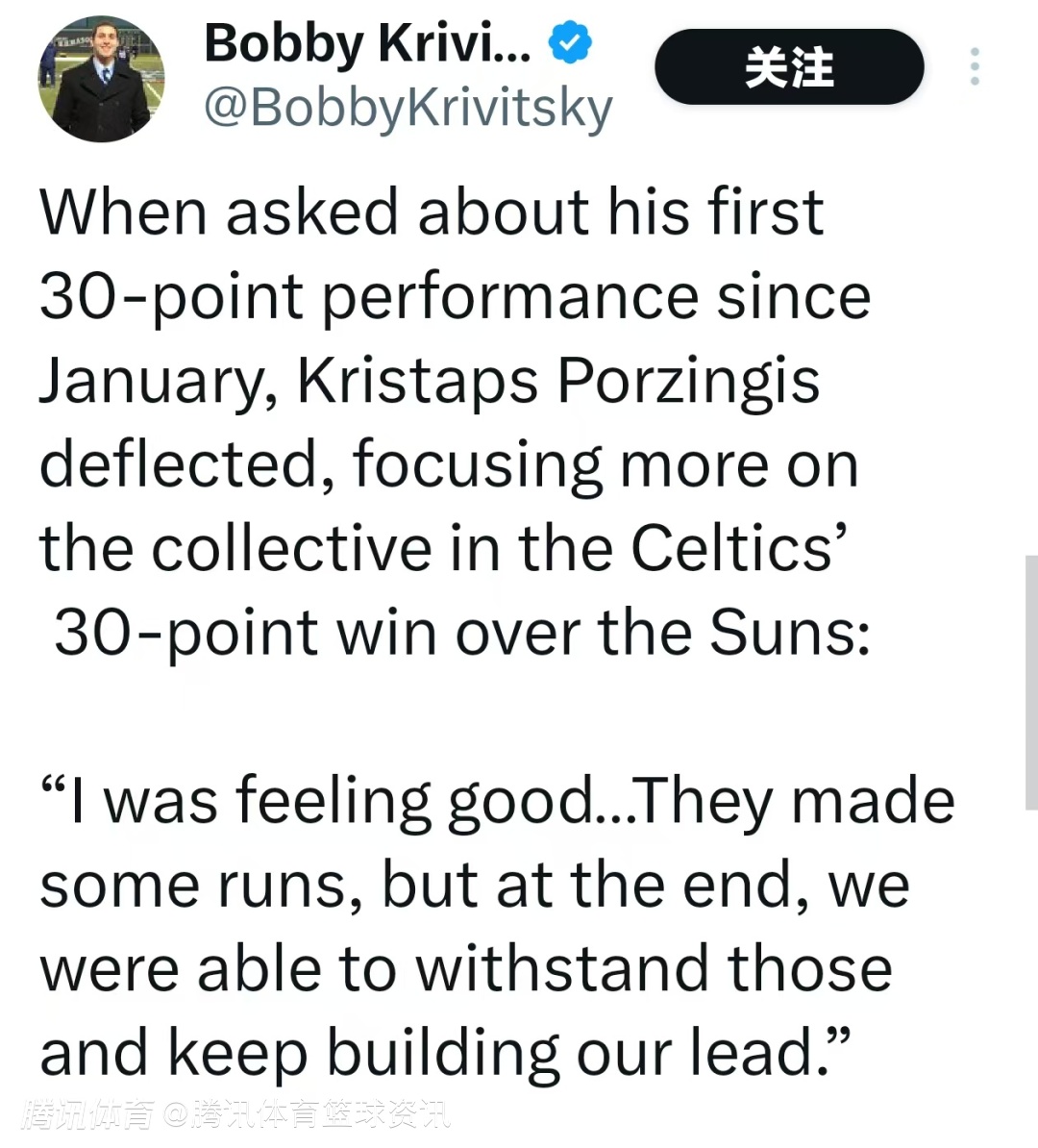Click the name Kristaps Porzingis in tweet
This screenshot has height=1148, width=1038.
click(x=557, y=381)
